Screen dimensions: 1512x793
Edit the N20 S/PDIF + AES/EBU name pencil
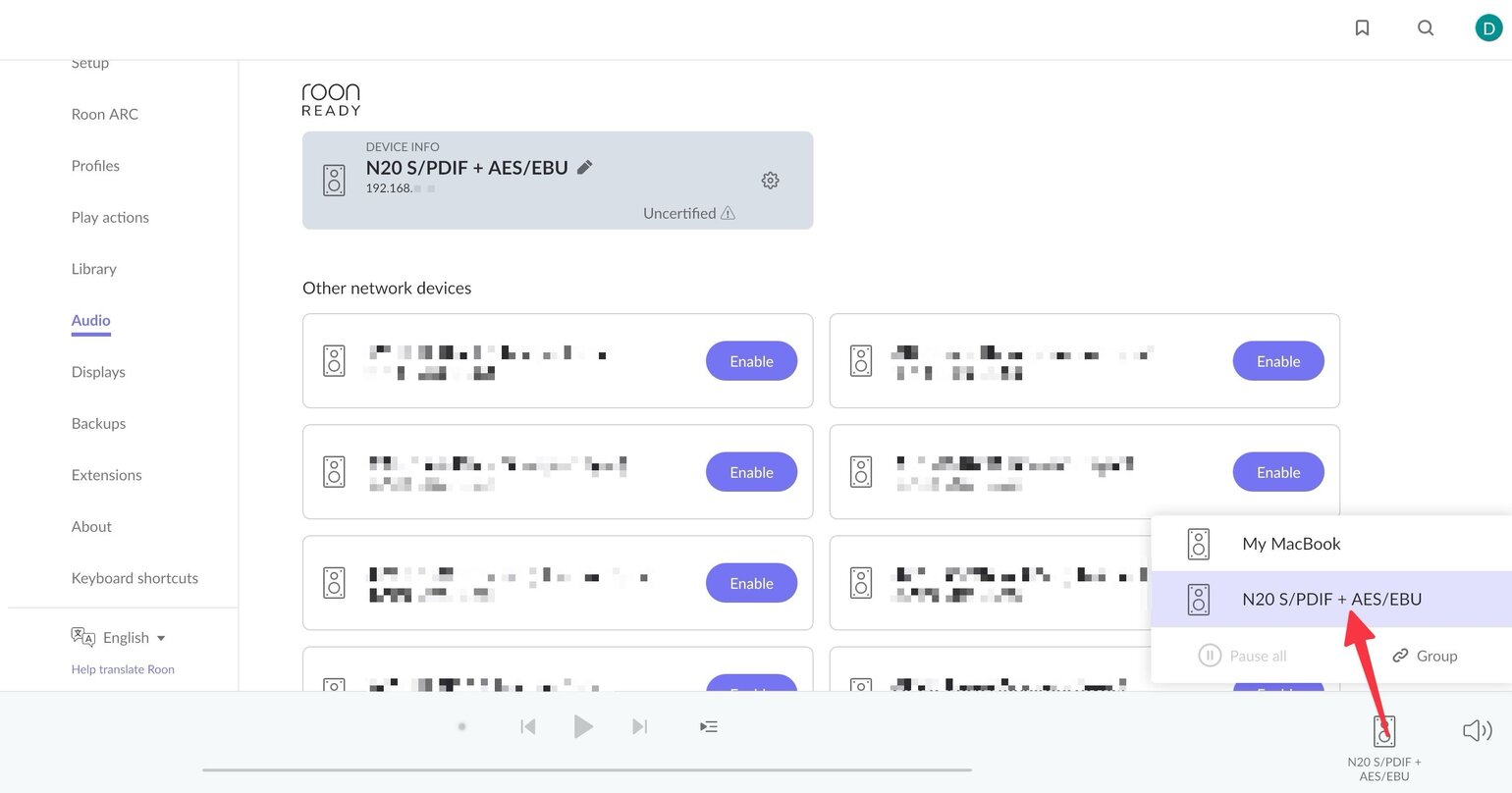click(x=585, y=167)
